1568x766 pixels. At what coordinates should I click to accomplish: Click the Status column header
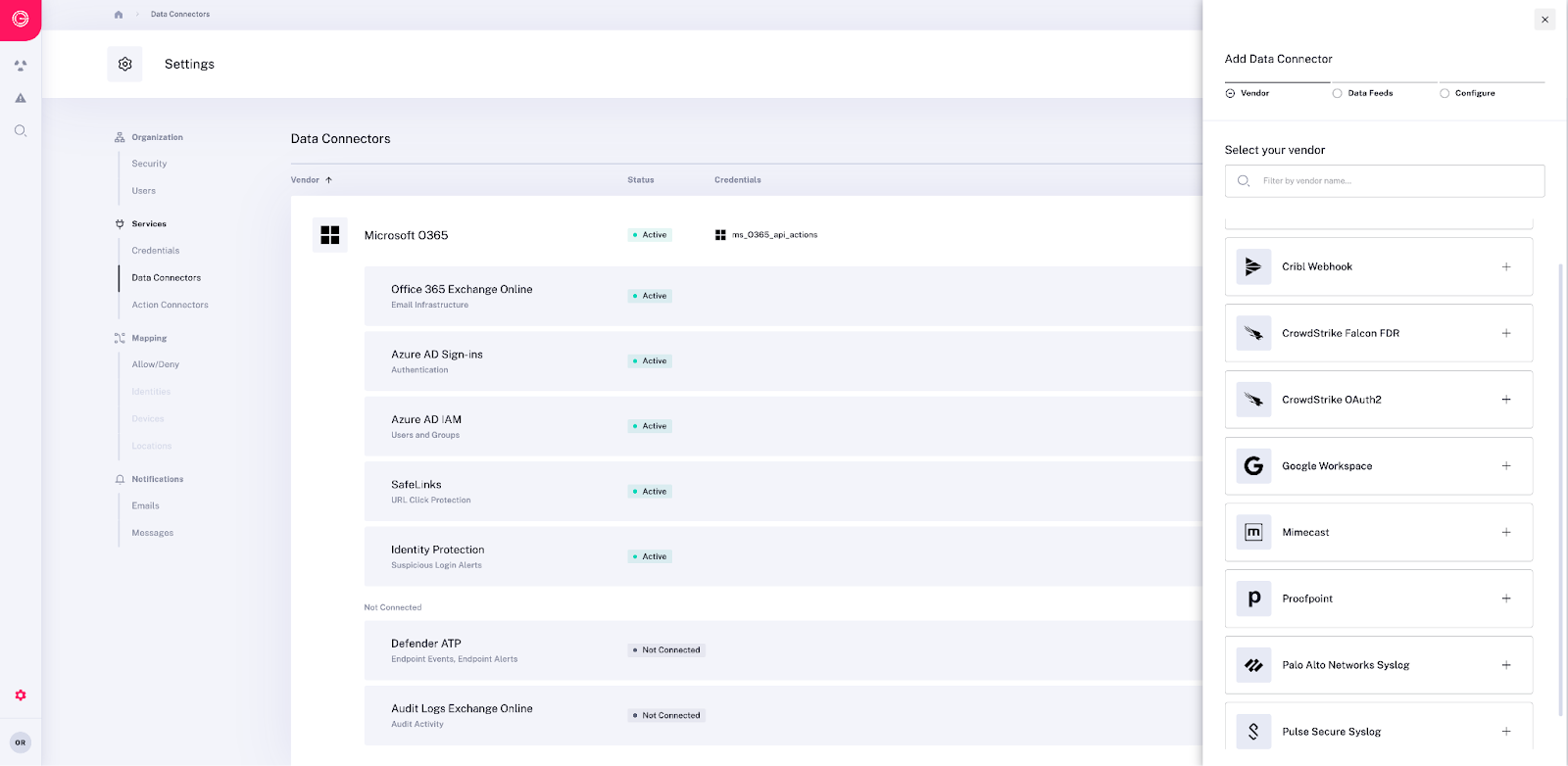click(641, 180)
